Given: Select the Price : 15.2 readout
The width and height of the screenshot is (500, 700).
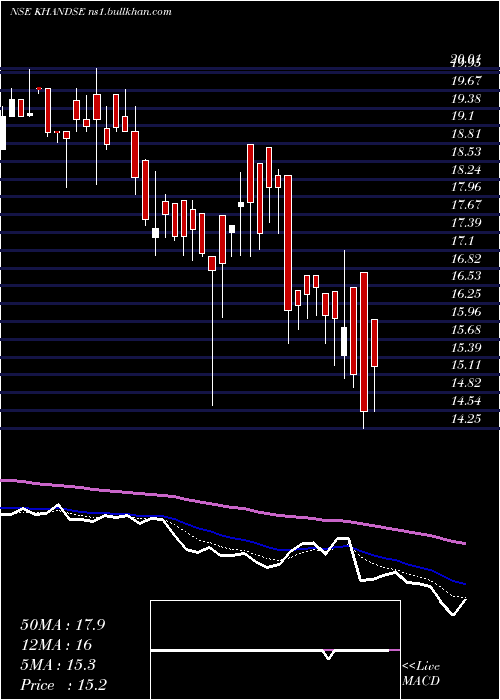Looking at the screenshot, I should [x=64, y=685].
